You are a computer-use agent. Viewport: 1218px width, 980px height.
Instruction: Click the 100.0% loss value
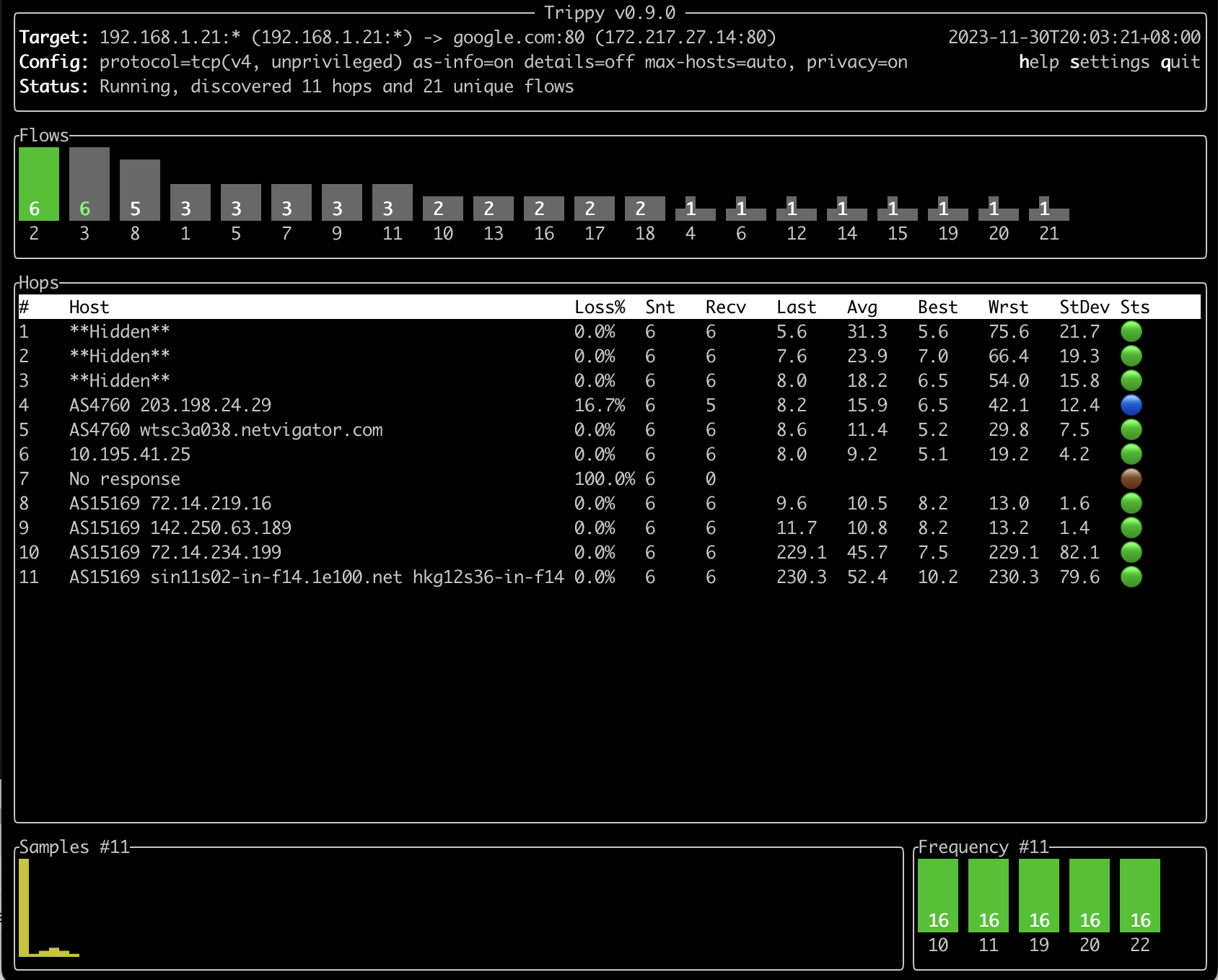tap(605, 478)
